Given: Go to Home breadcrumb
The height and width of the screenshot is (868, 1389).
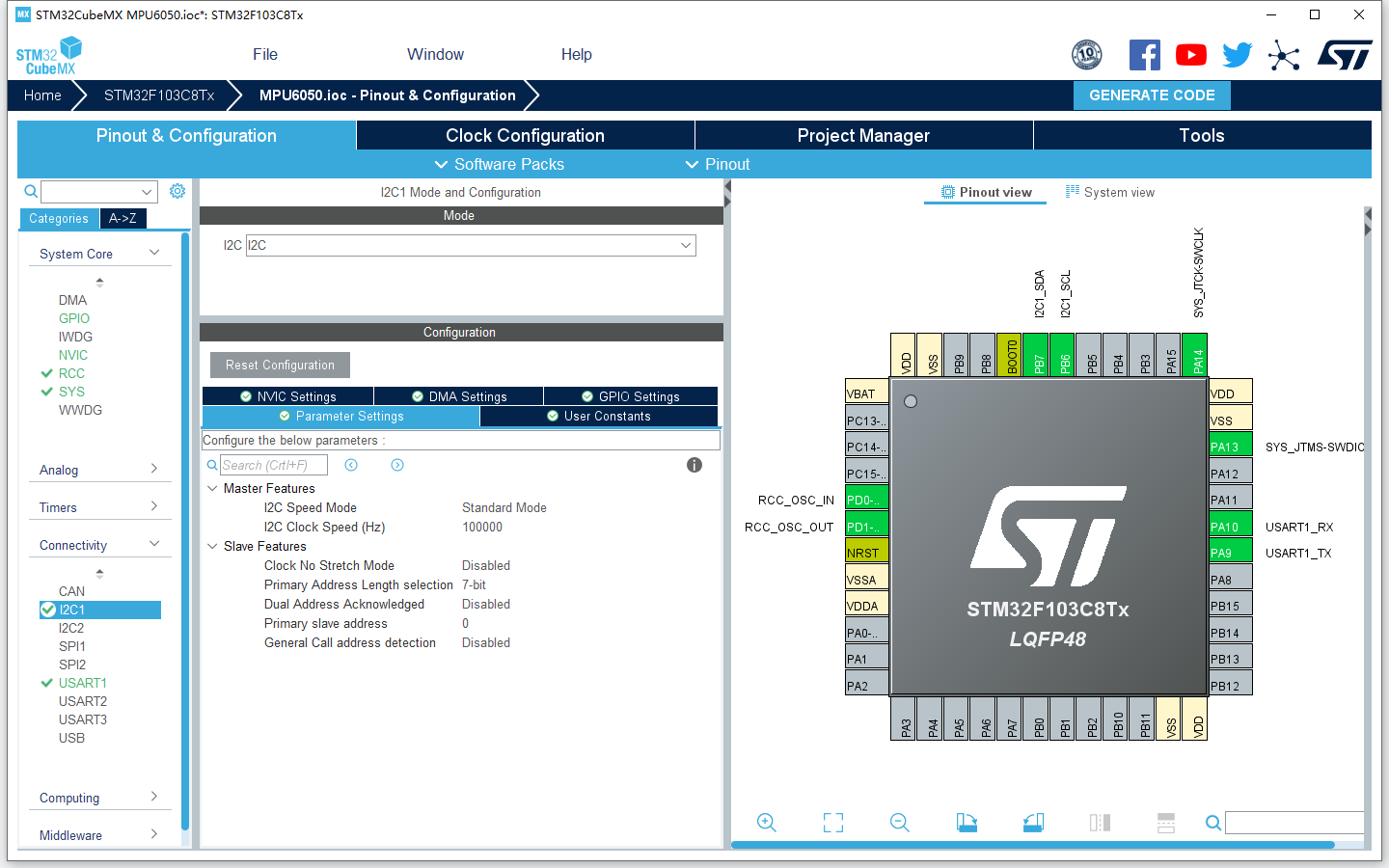Looking at the screenshot, I should (42, 95).
